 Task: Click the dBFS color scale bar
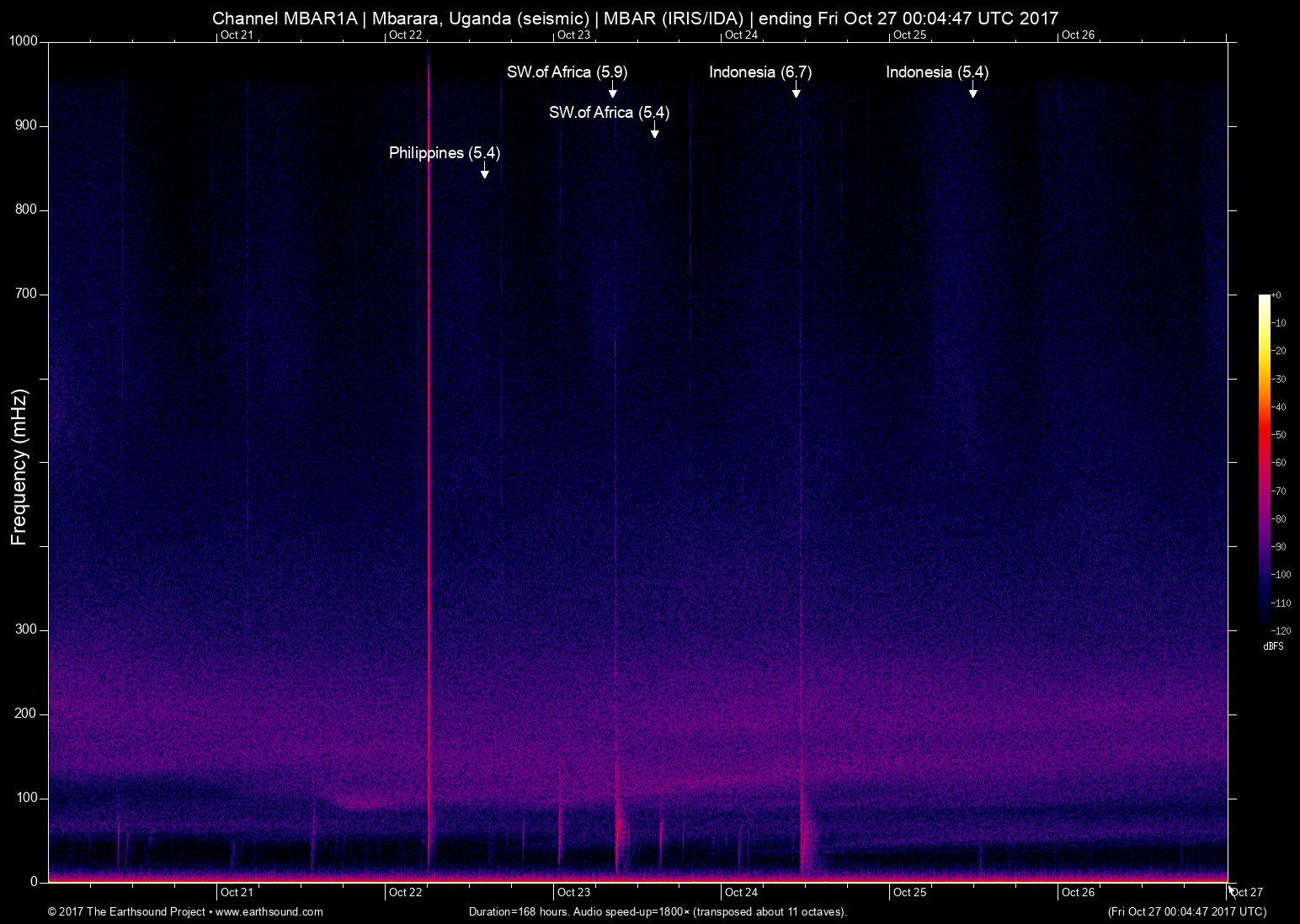coord(1264,462)
